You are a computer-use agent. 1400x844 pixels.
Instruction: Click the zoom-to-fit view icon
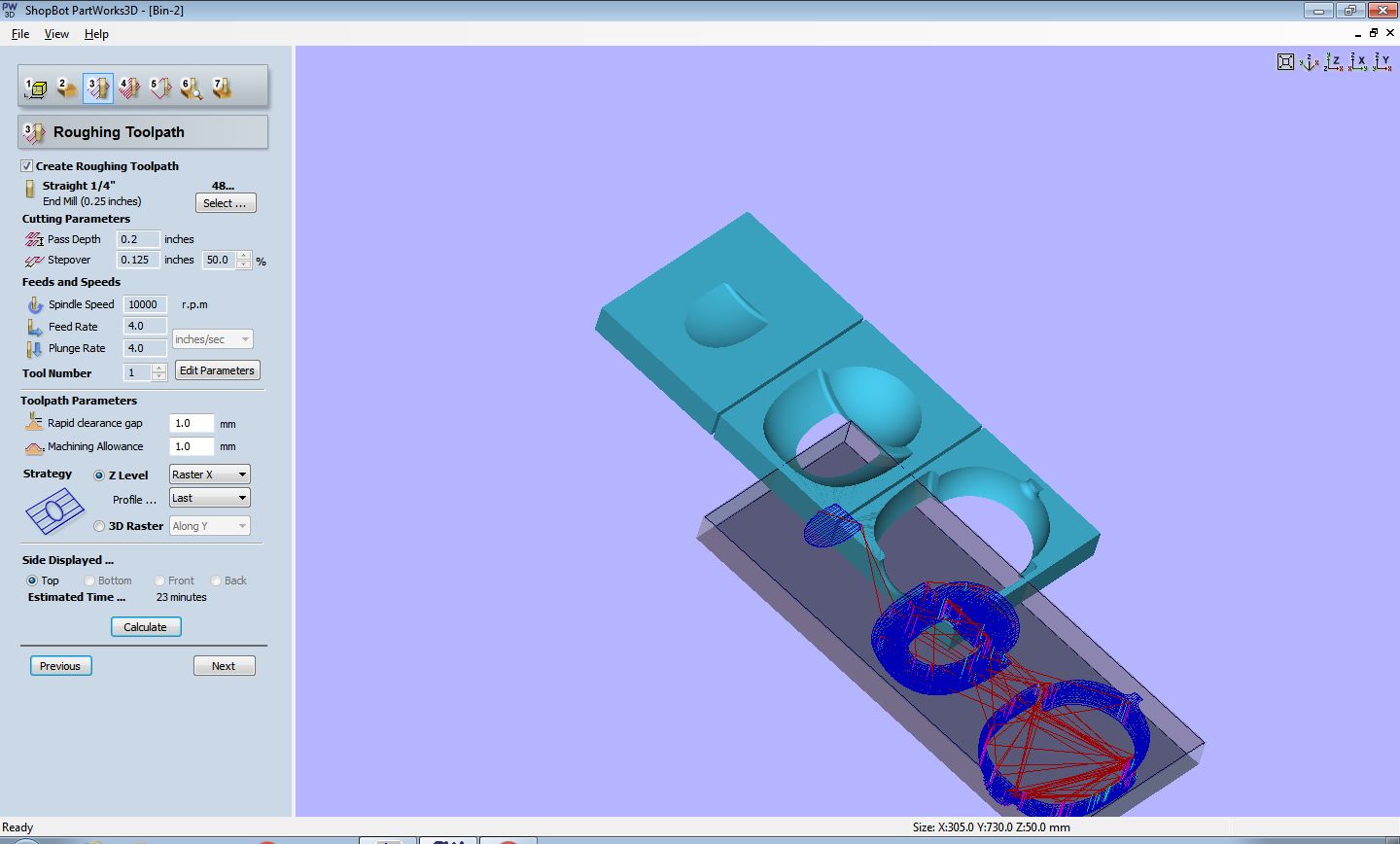click(x=1285, y=62)
